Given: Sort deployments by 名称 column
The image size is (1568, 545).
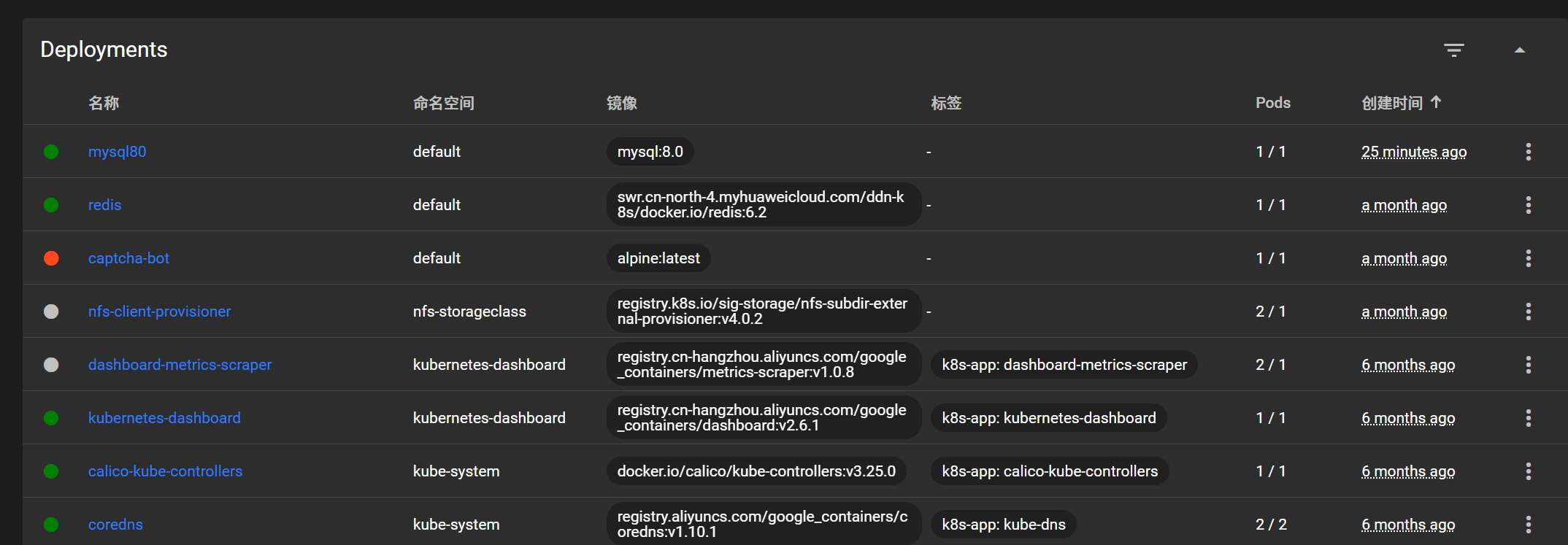Looking at the screenshot, I should coord(104,103).
